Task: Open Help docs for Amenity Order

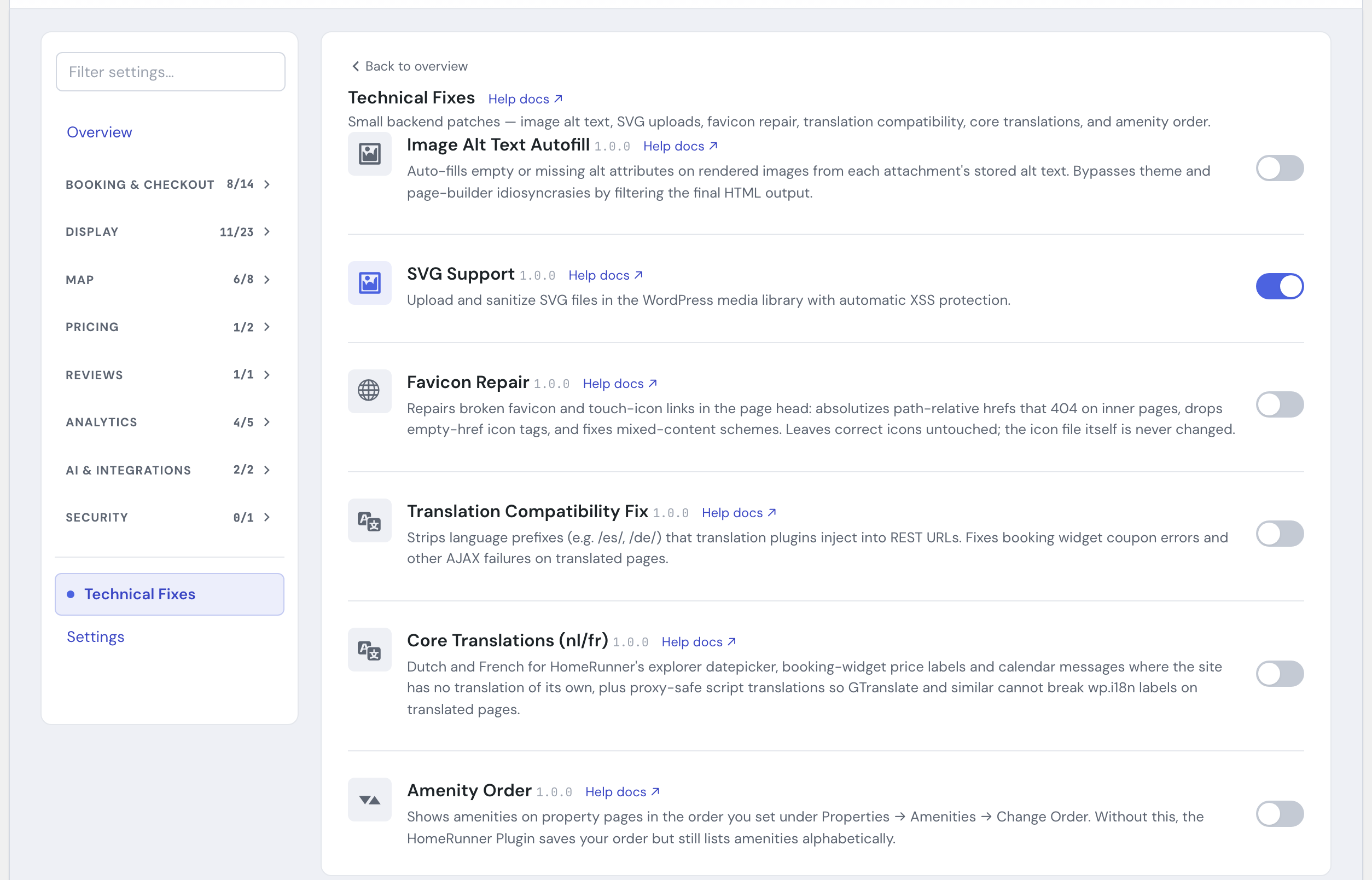Action: [623, 792]
